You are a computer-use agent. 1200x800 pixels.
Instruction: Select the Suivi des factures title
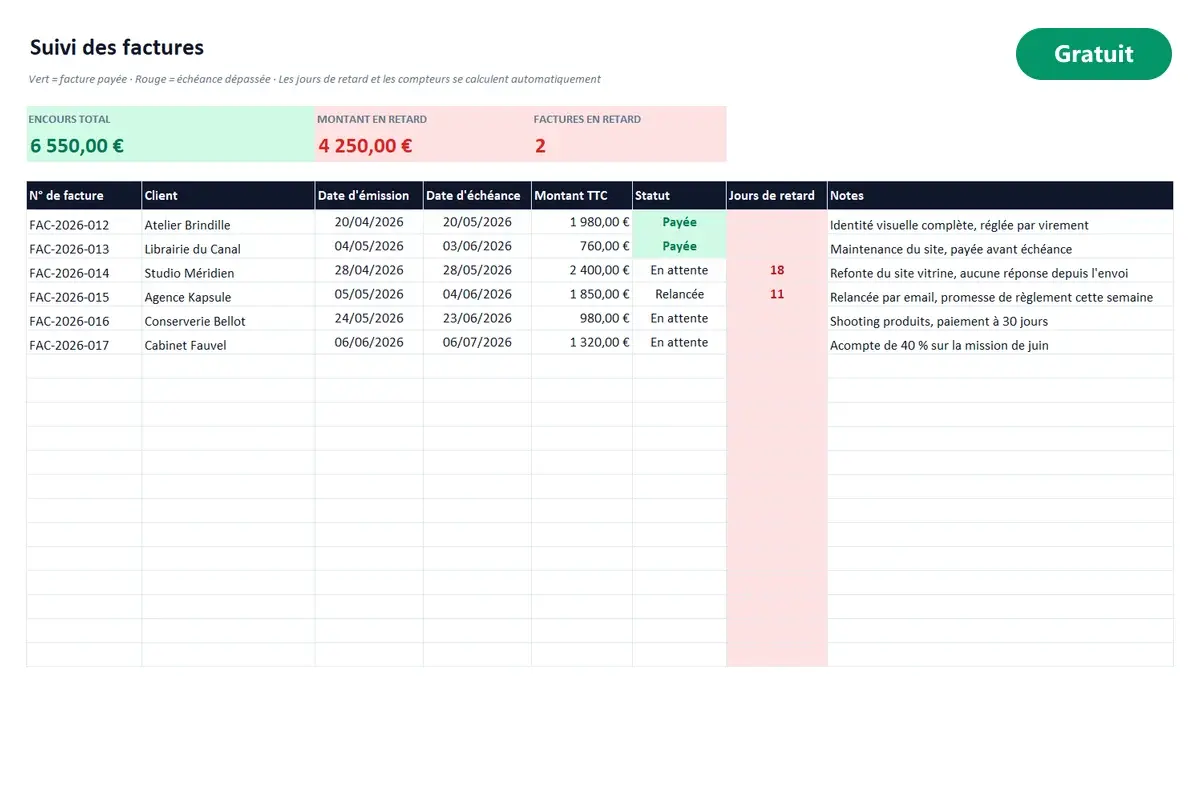[x=117, y=47]
